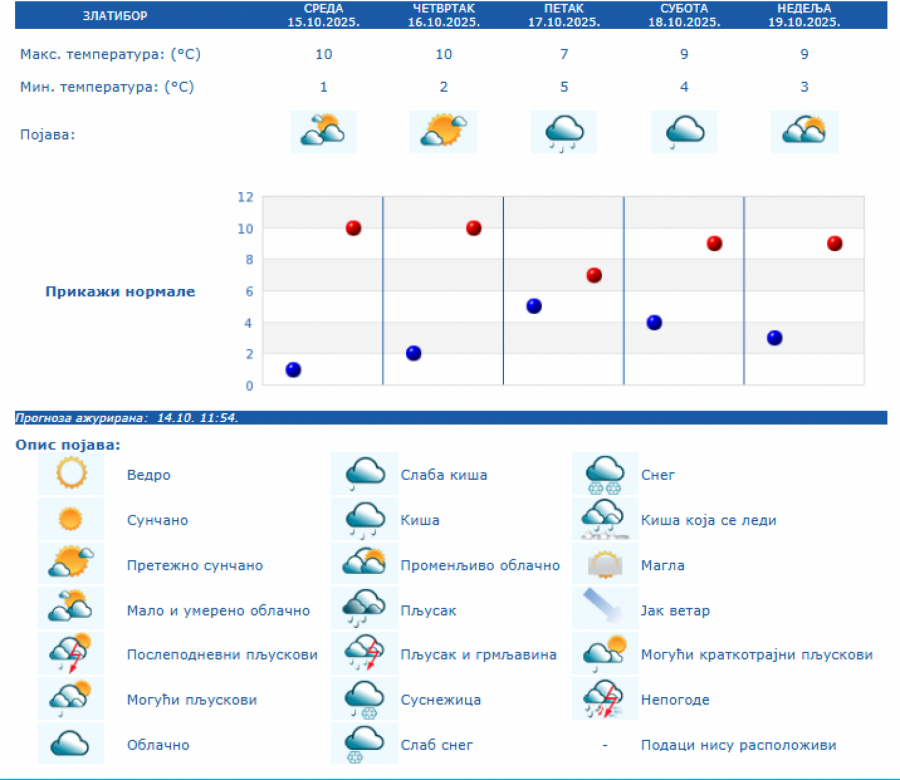900x780 pixels.
Task: Click Thursday's mostly sunny forecast icon
Action: pyautogui.click(x=443, y=131)
